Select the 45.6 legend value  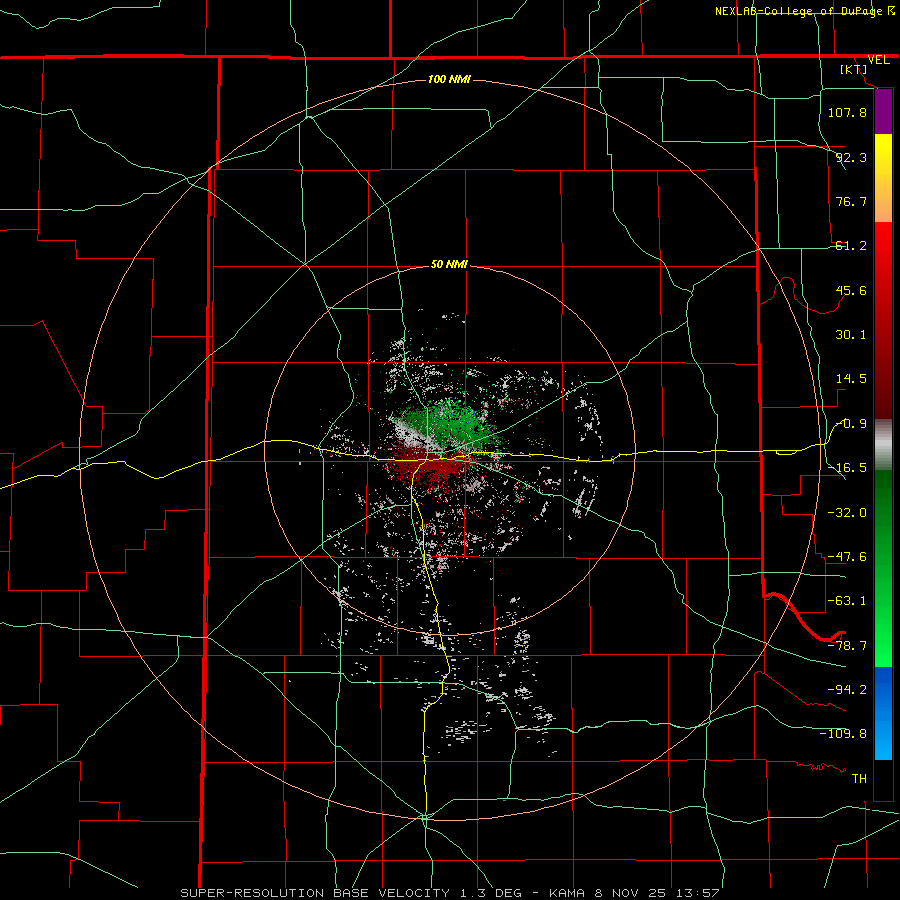pyautogui.click(x=851, y=290)
